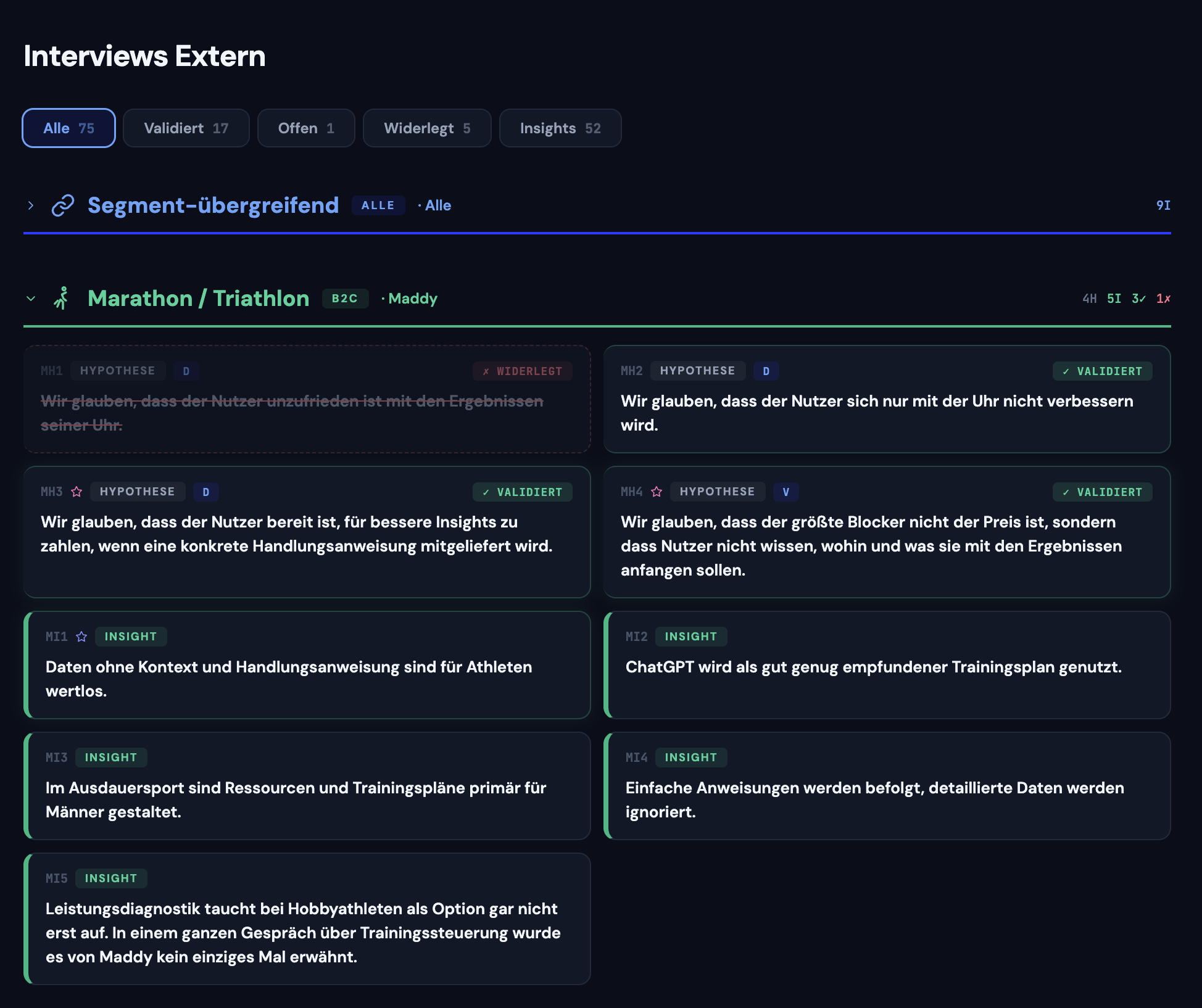Click the Marathon / Triathlon heading

198,299
